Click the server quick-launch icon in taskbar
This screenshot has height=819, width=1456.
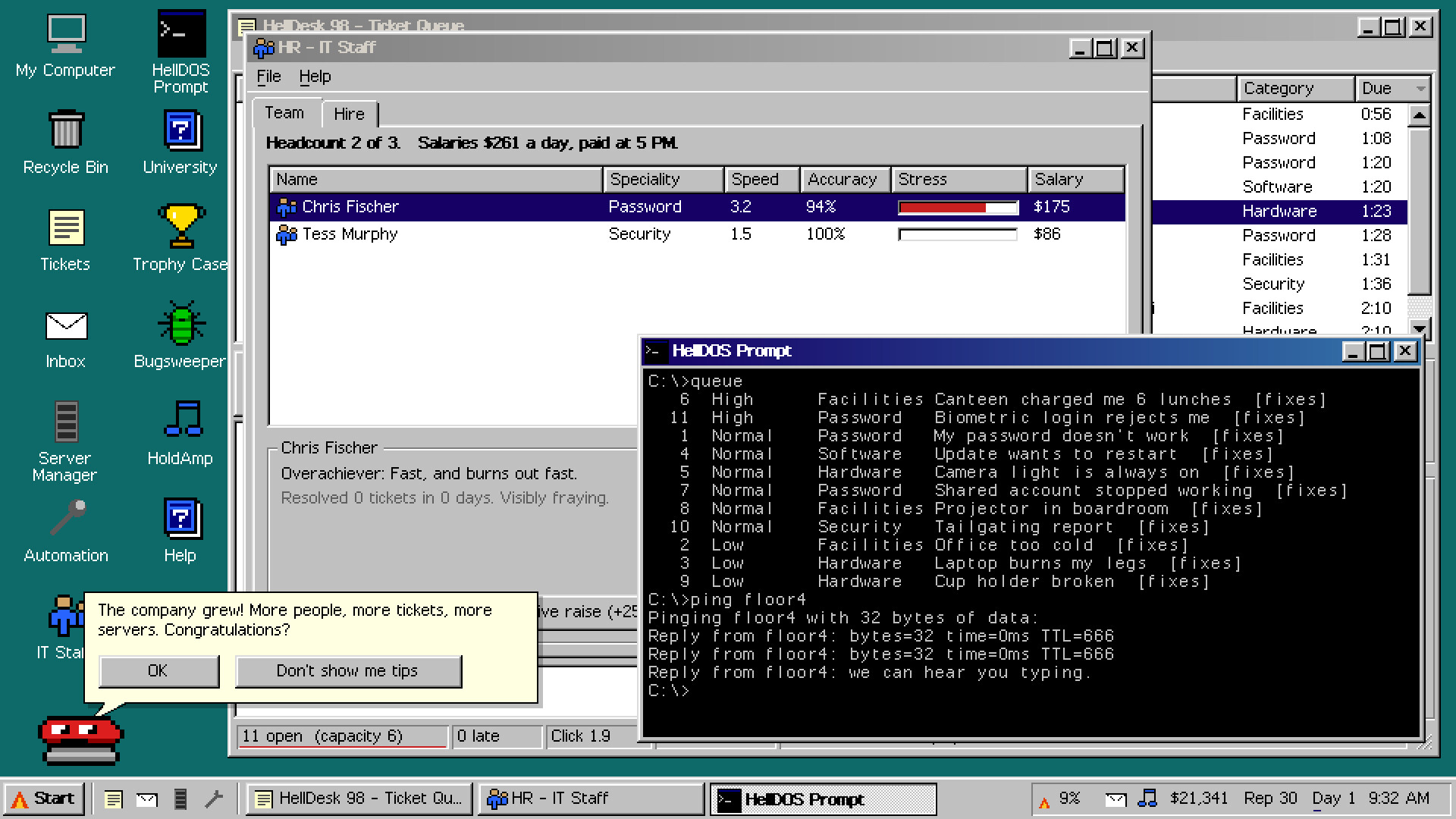[180, 799]
